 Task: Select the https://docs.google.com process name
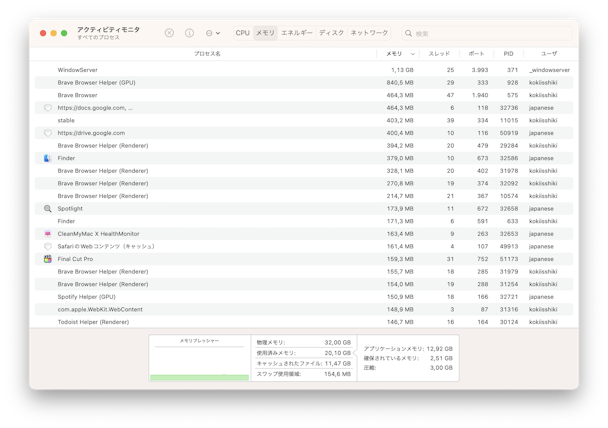pos(95,108)
